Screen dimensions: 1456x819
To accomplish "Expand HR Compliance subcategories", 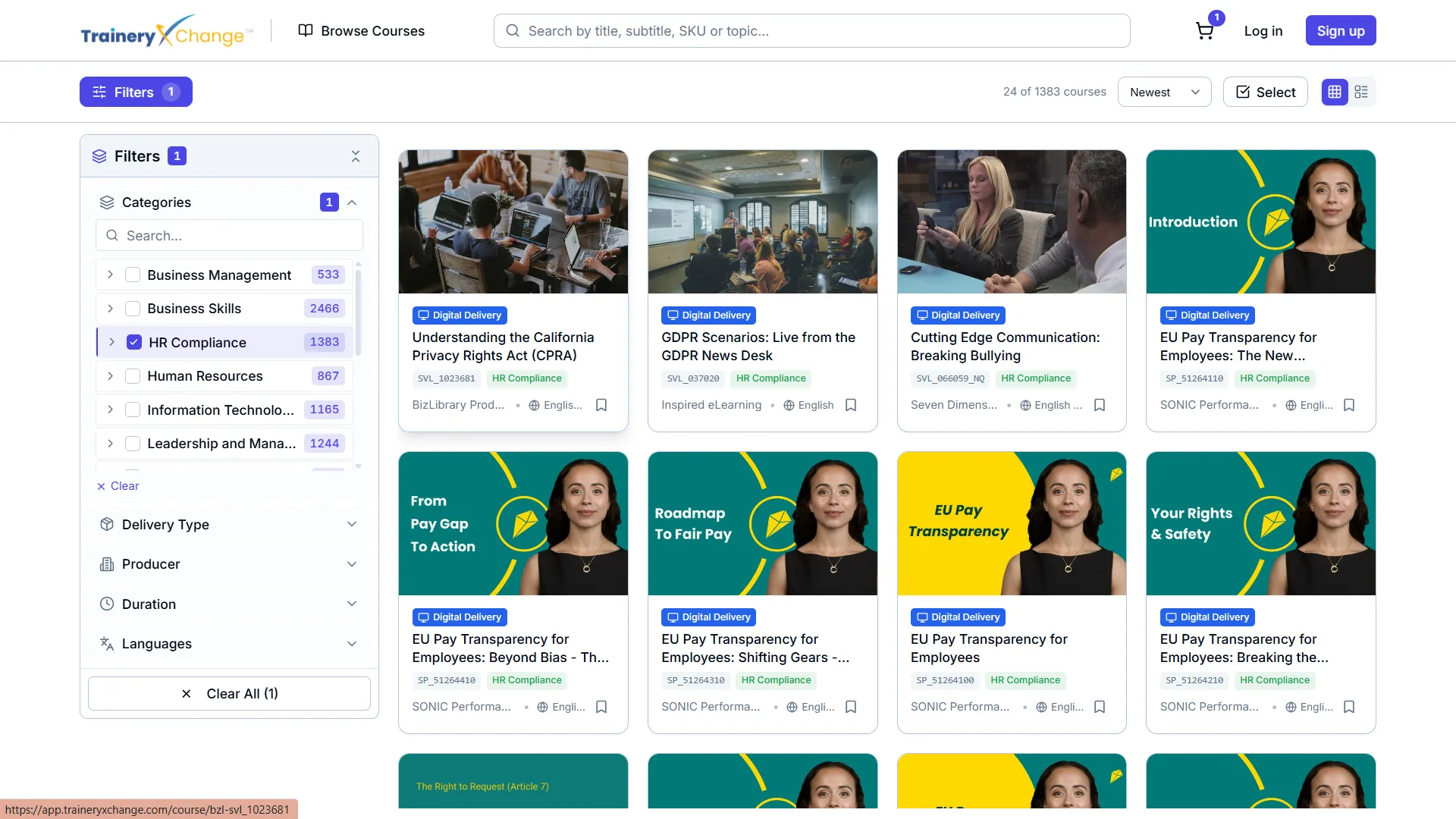I will [112, 343].
